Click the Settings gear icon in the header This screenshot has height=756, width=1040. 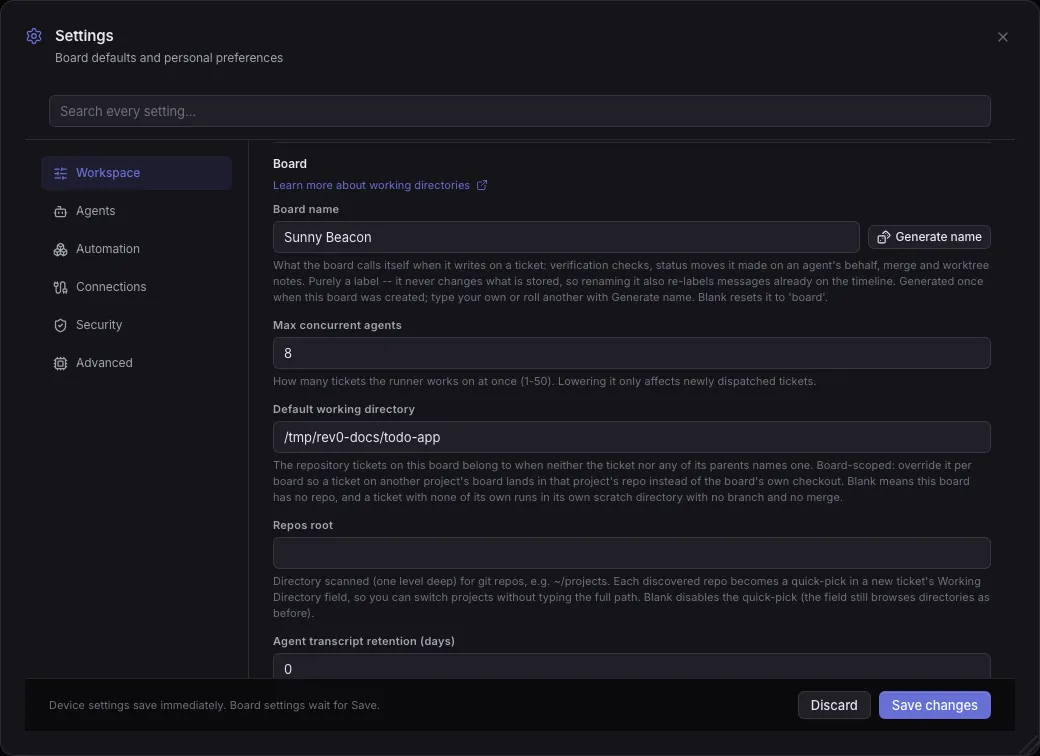coord(34,36)
